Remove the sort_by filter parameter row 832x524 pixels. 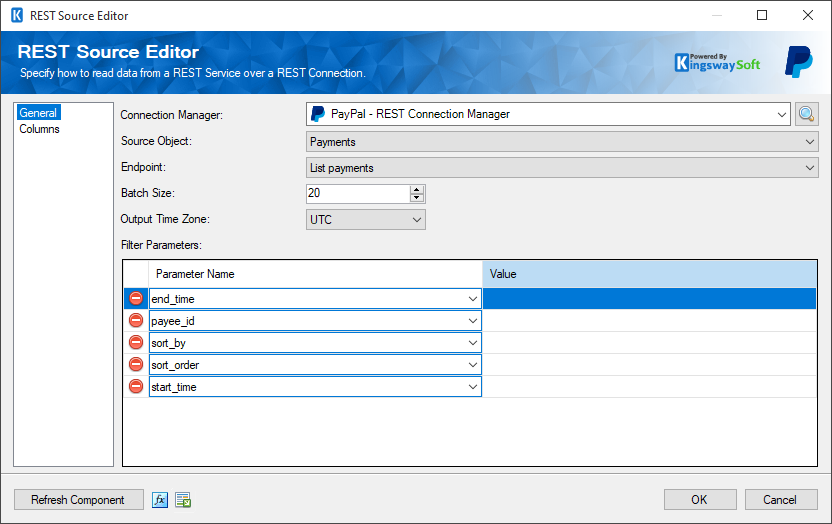pyautogui.click(x=136, y=343)
